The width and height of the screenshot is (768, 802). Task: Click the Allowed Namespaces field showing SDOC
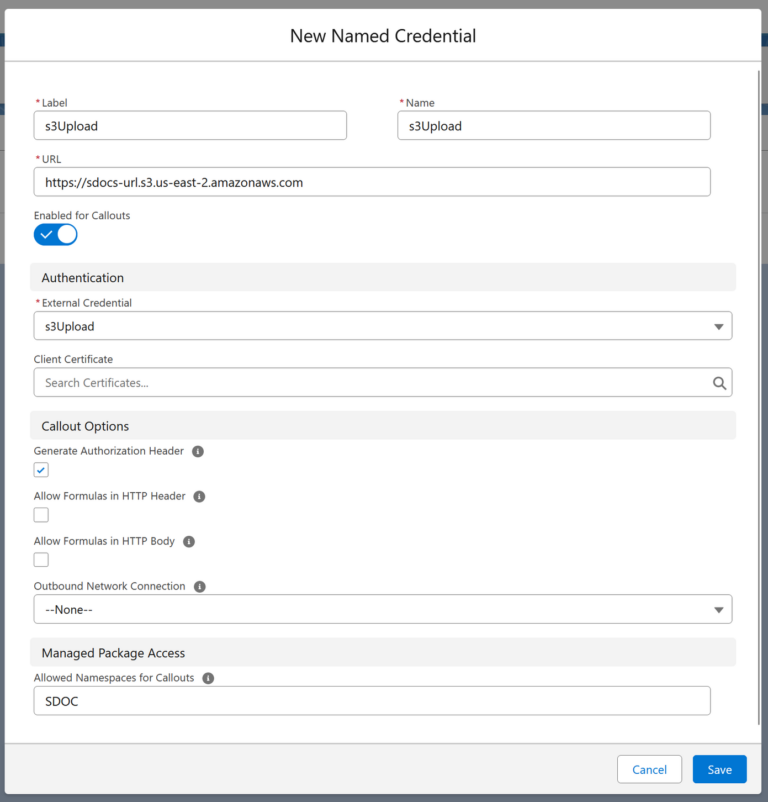372,700
